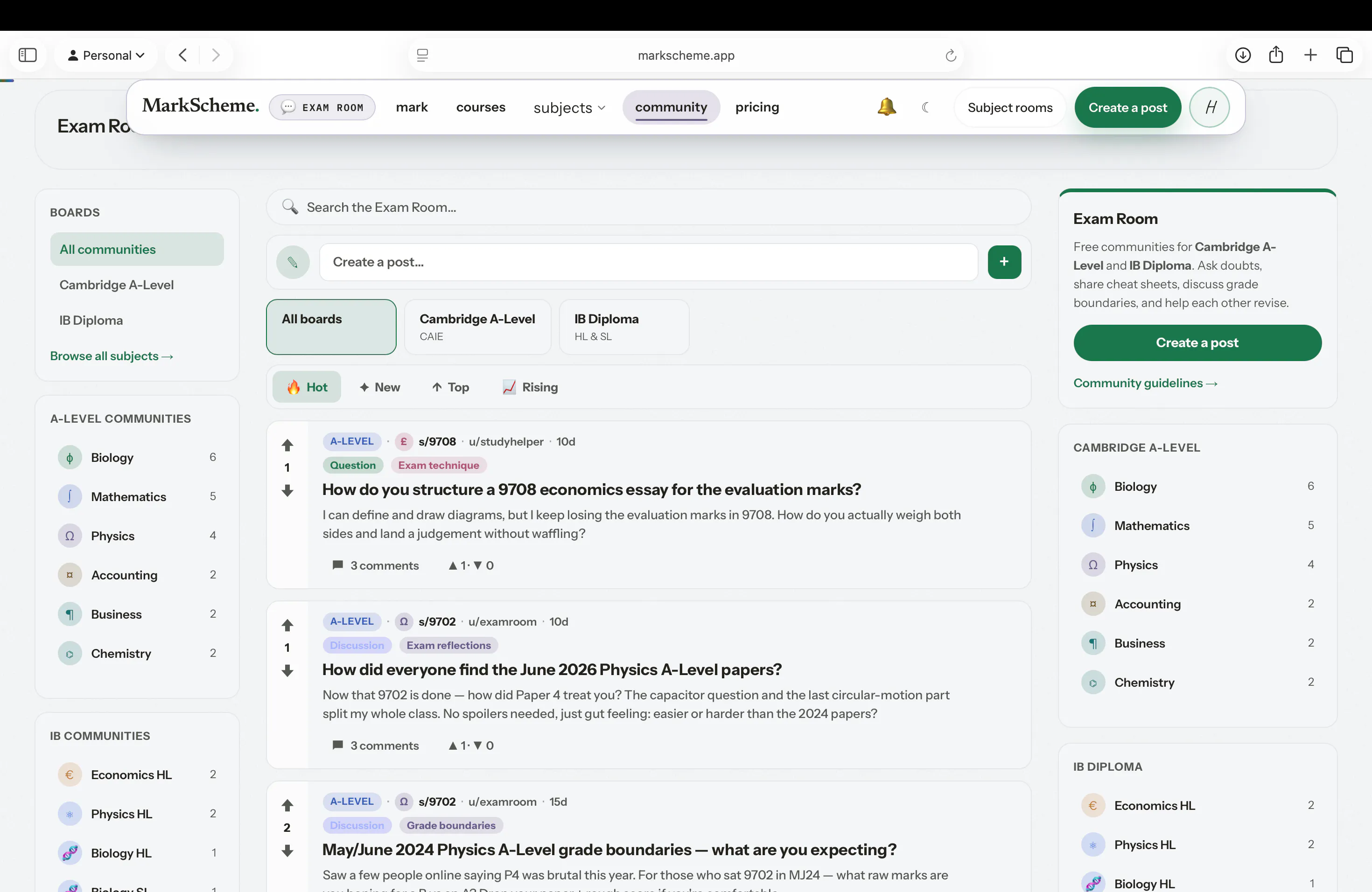Click Create a post in the top navbar

[x=1127, y=107]
